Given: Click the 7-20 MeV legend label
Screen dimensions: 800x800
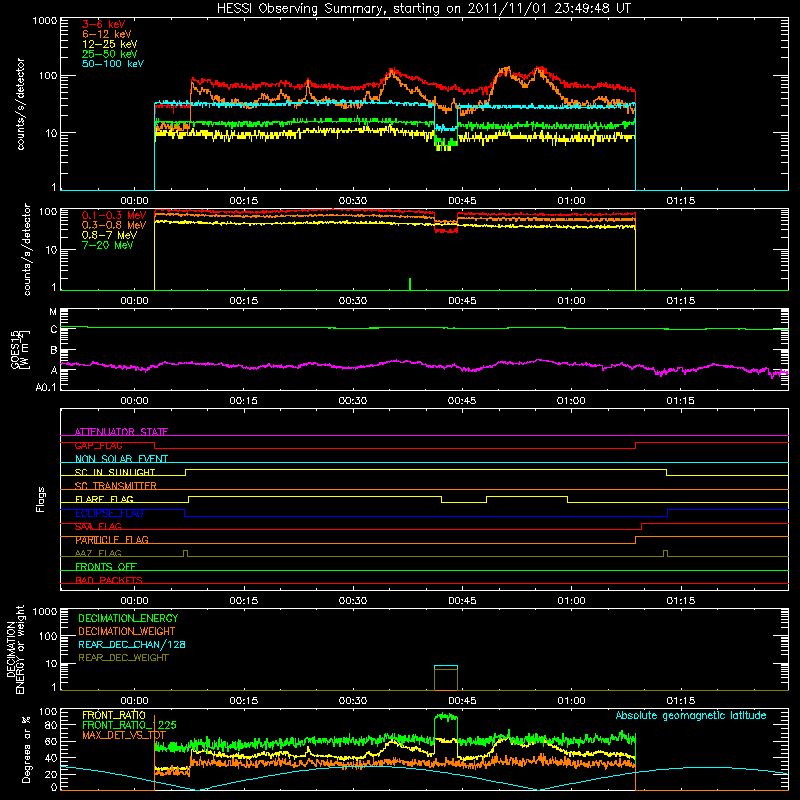Looking at the screenshot, I should (107, 245).
